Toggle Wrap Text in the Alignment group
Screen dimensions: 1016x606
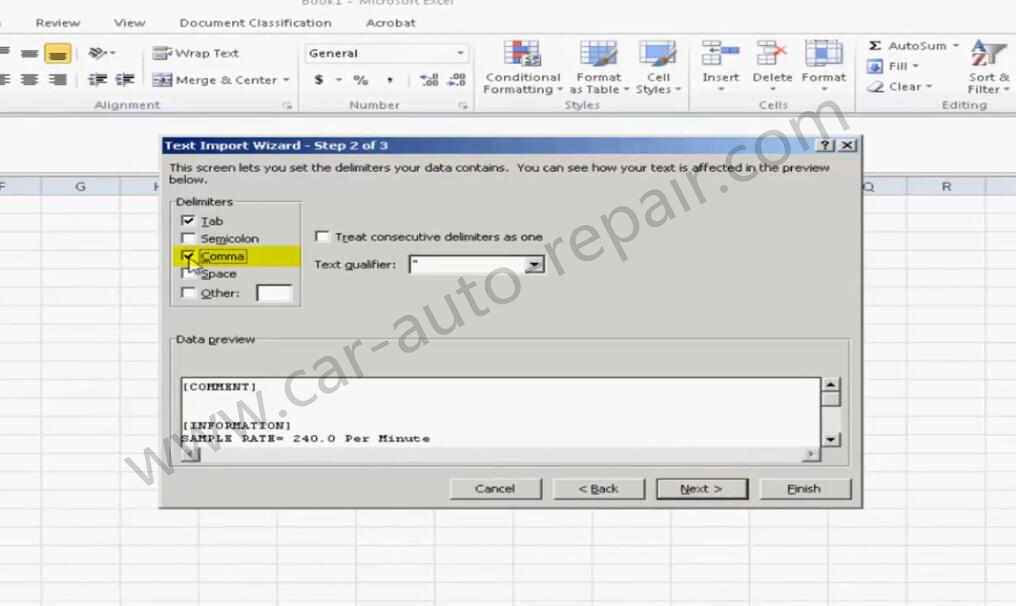point(196,53)
